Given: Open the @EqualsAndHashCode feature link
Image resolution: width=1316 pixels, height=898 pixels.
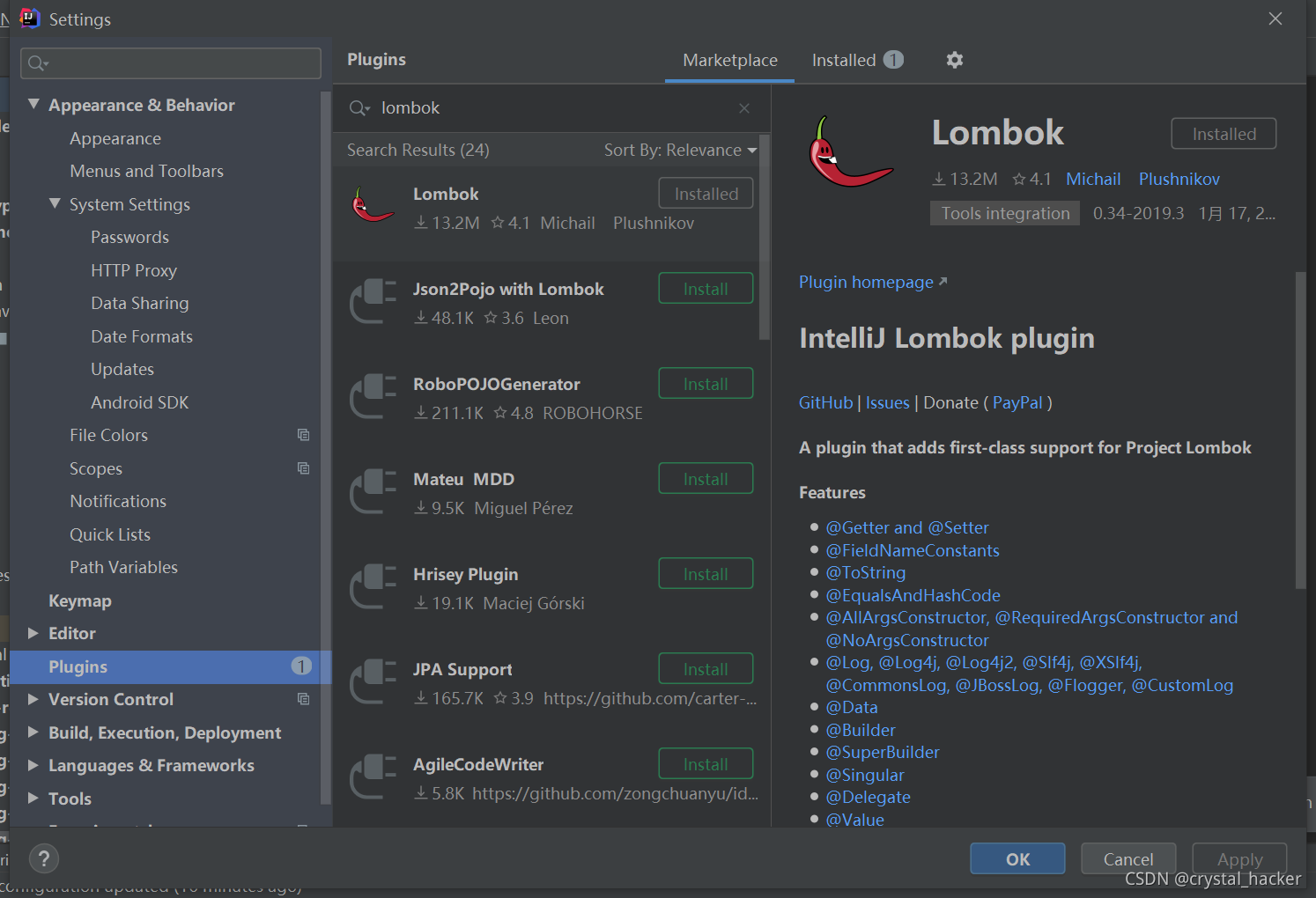Looking at the screenshot, I should (x=913, y=595).
